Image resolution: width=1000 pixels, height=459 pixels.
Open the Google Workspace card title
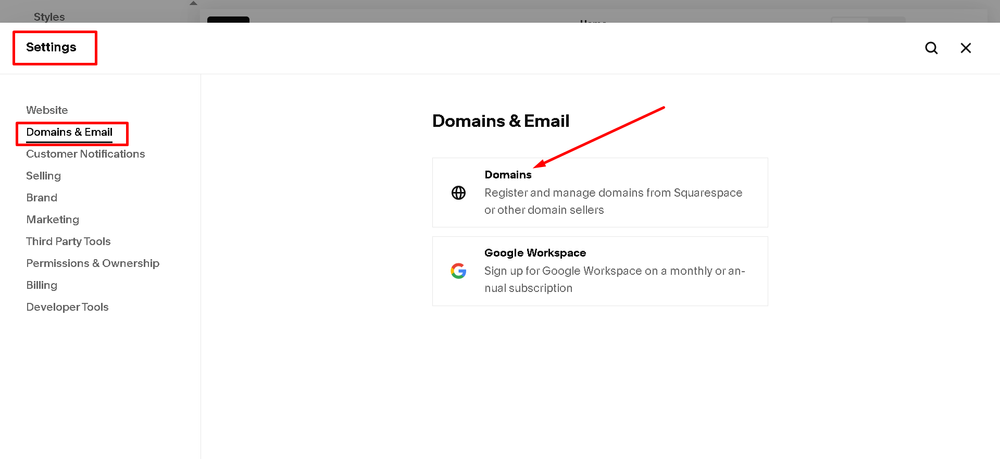point(535,253)
